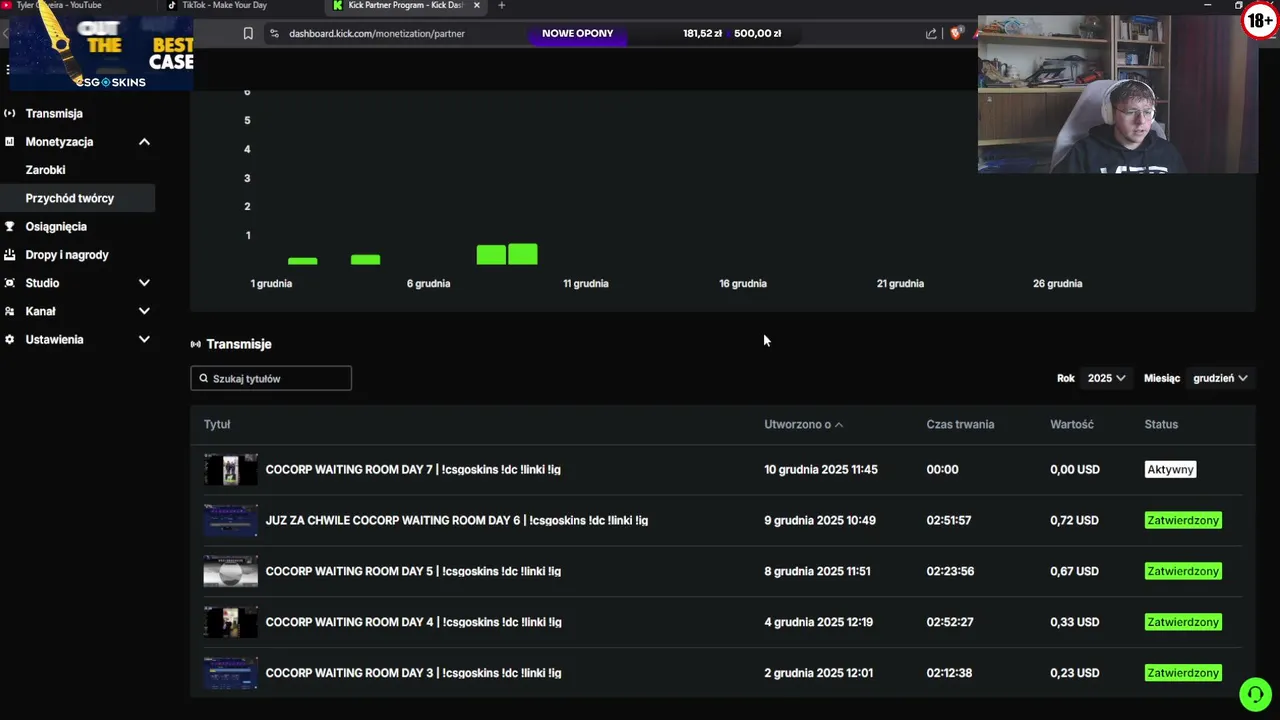Click the Transmisje section heading icon
Image resolution: width=1280 pixels, height=720 pixels.
point(196,344)
